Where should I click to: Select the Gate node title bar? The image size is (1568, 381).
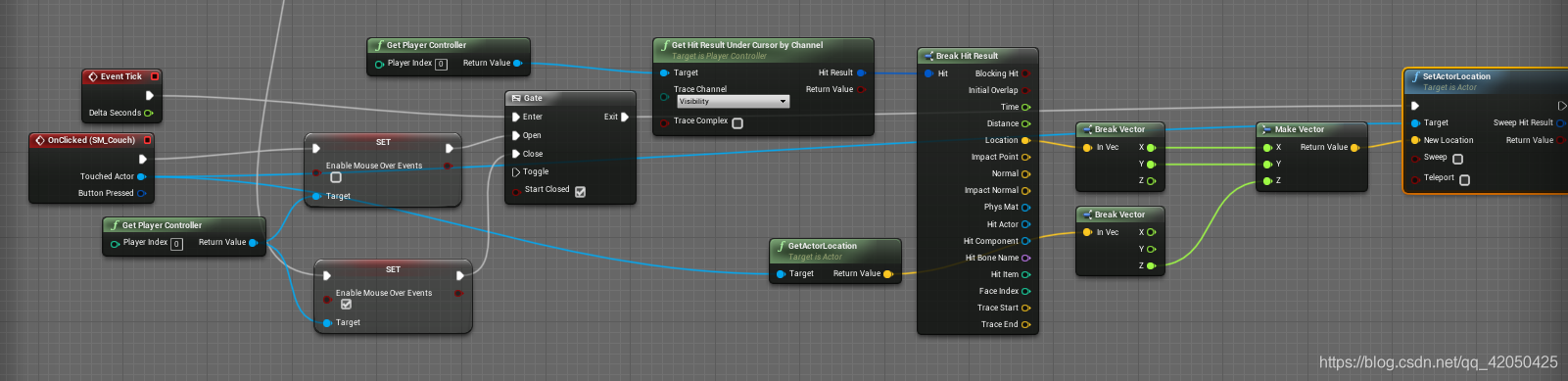pyautogui.click(x=571, y=98)
